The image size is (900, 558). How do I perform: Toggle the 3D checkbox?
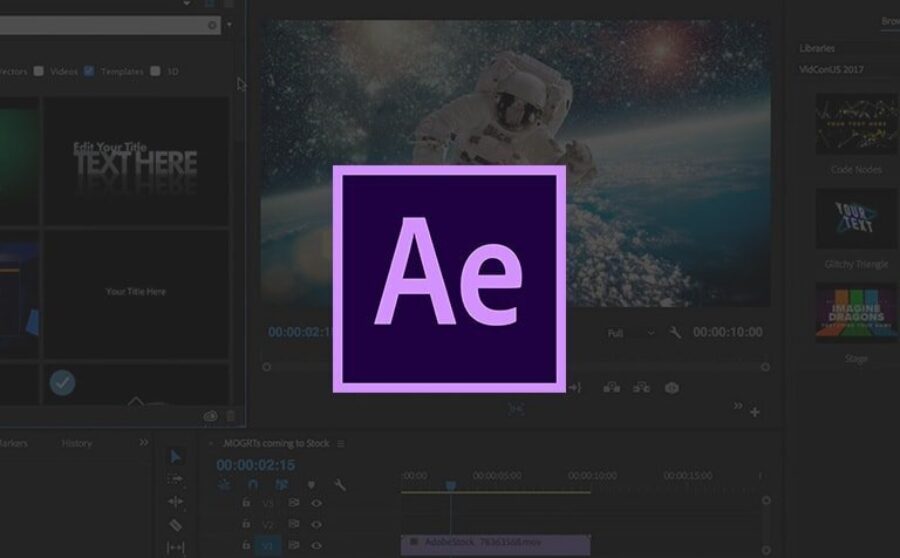[155, 71]
